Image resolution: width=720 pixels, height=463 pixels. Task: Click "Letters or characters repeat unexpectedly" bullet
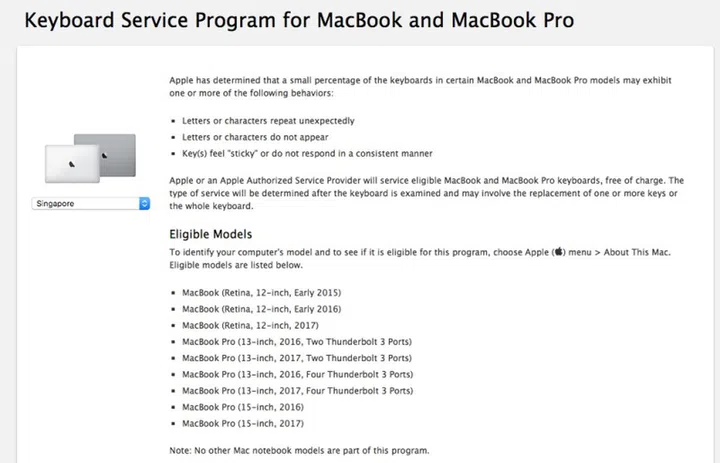coord(268,121)
